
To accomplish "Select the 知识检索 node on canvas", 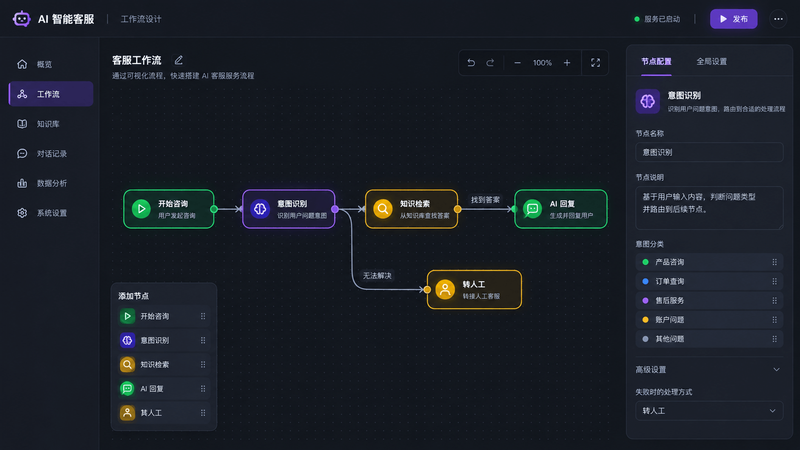I will tap(411, 209).
